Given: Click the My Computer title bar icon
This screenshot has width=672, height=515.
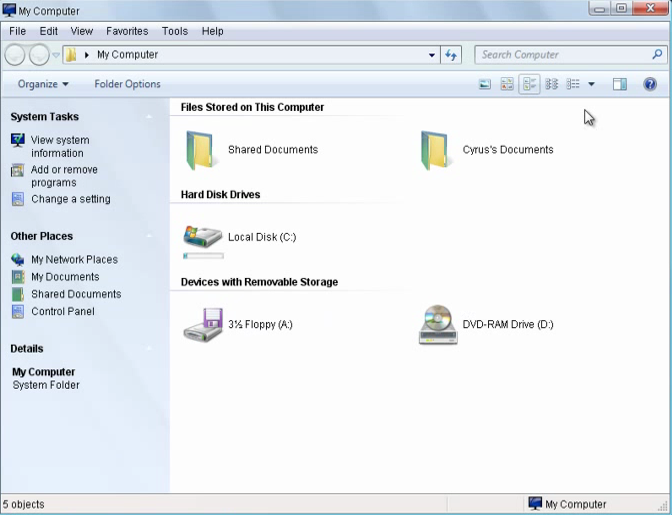Looking at the screenshot, I should click(9, 10).
